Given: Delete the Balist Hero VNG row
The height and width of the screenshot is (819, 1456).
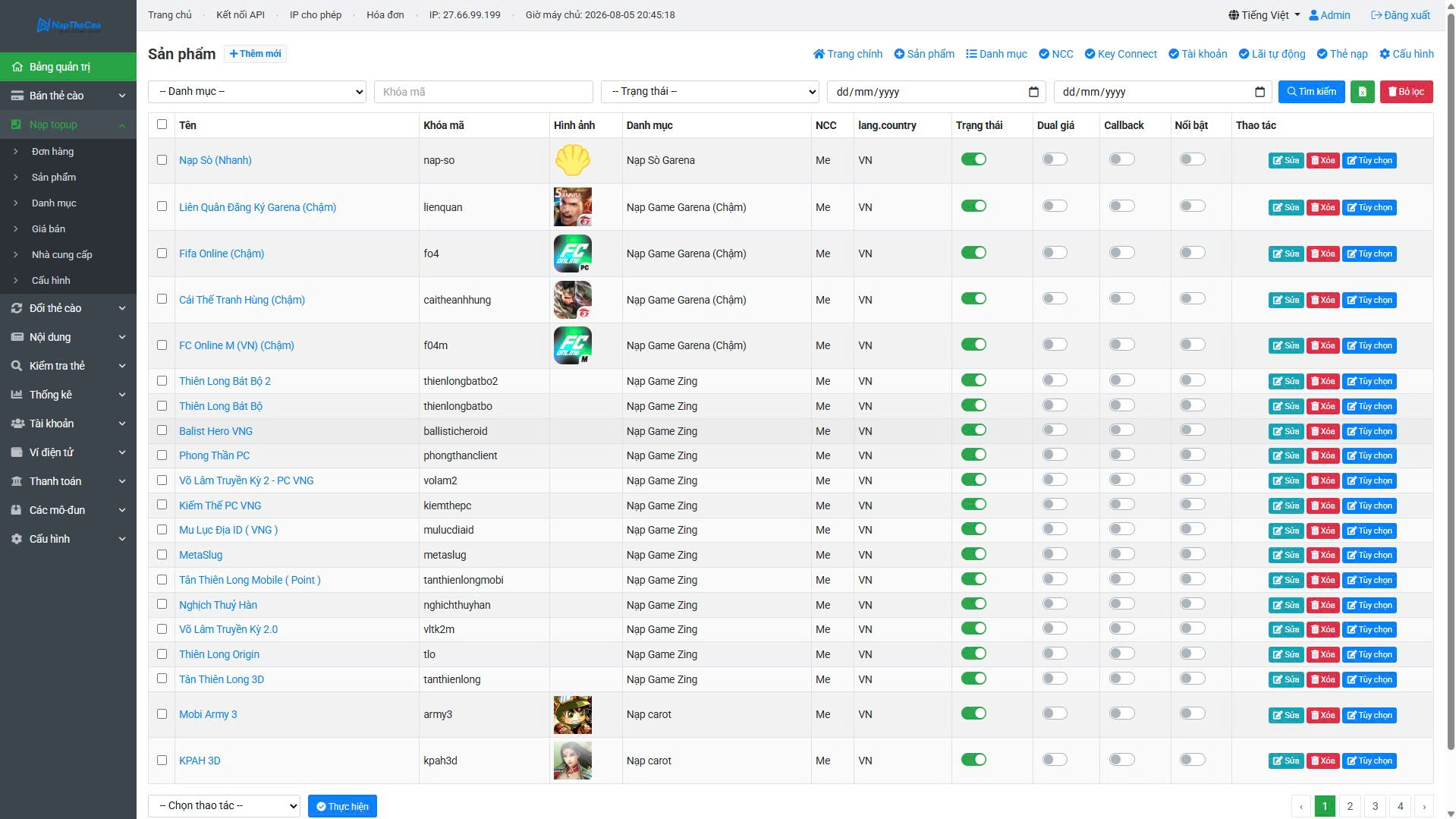Looking at the screenshot, I should click(1322, 431).
